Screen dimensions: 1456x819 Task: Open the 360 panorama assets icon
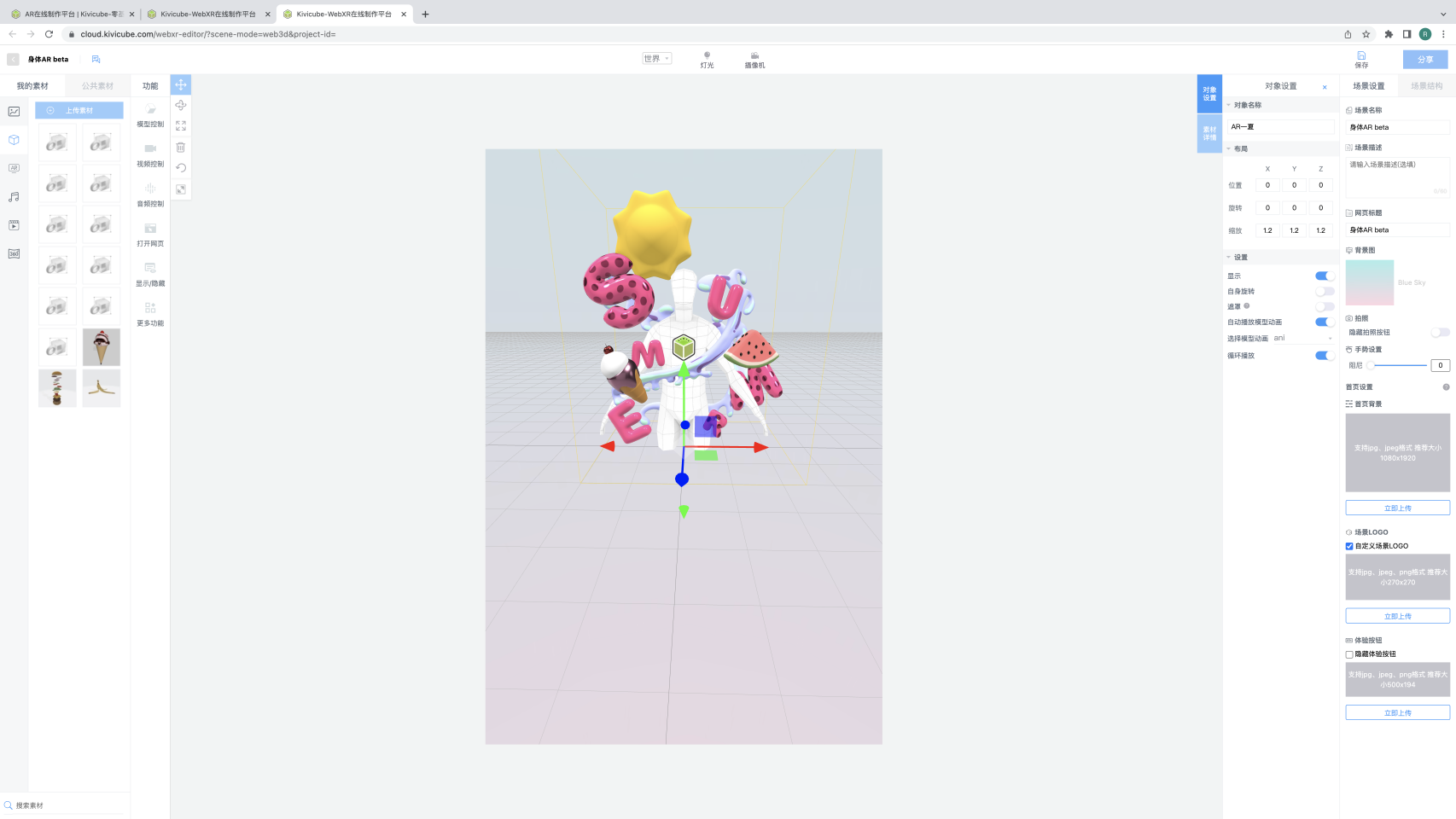[14, 254]
